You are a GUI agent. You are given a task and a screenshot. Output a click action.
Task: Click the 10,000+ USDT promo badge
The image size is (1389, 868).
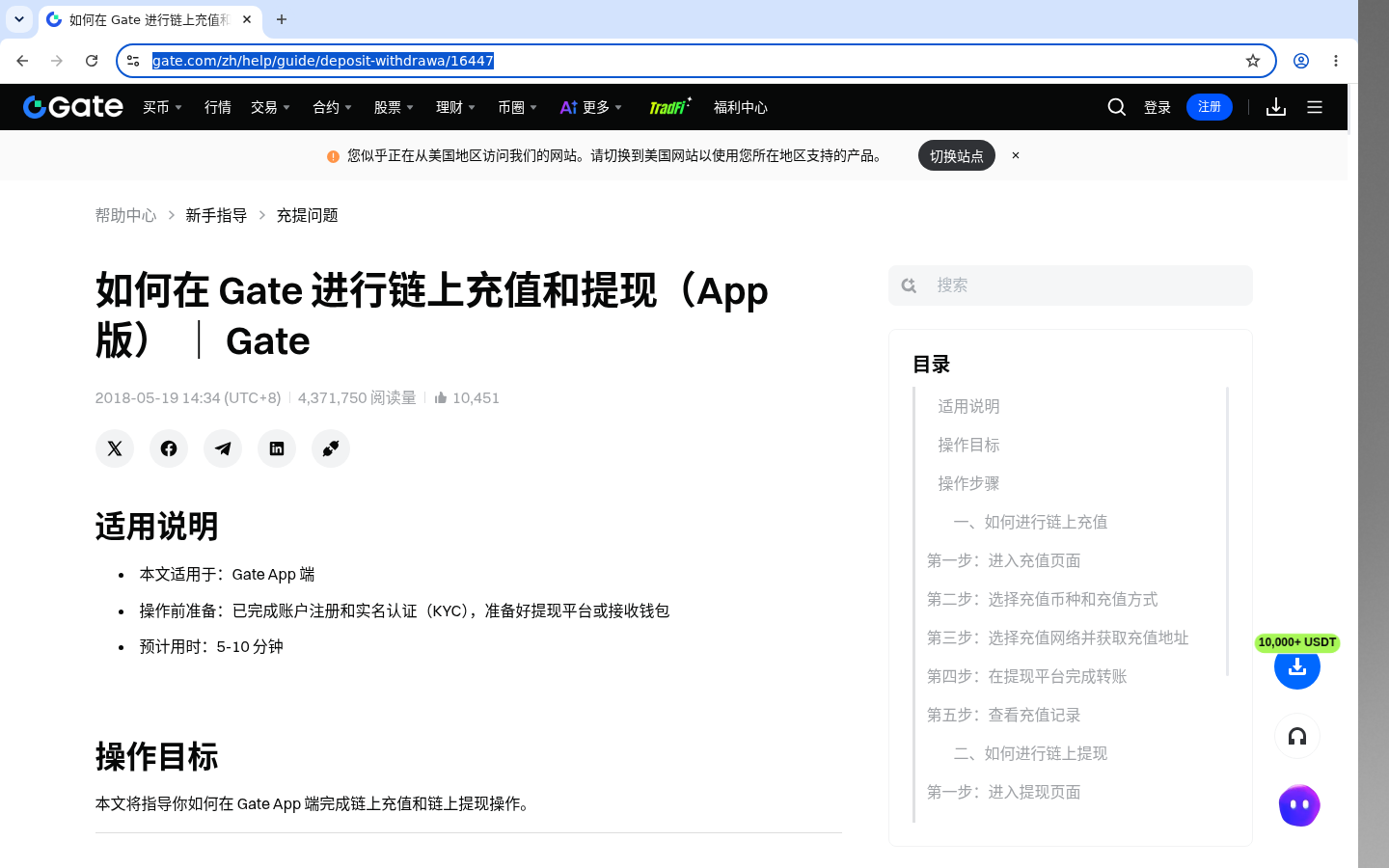(1297, 642)
